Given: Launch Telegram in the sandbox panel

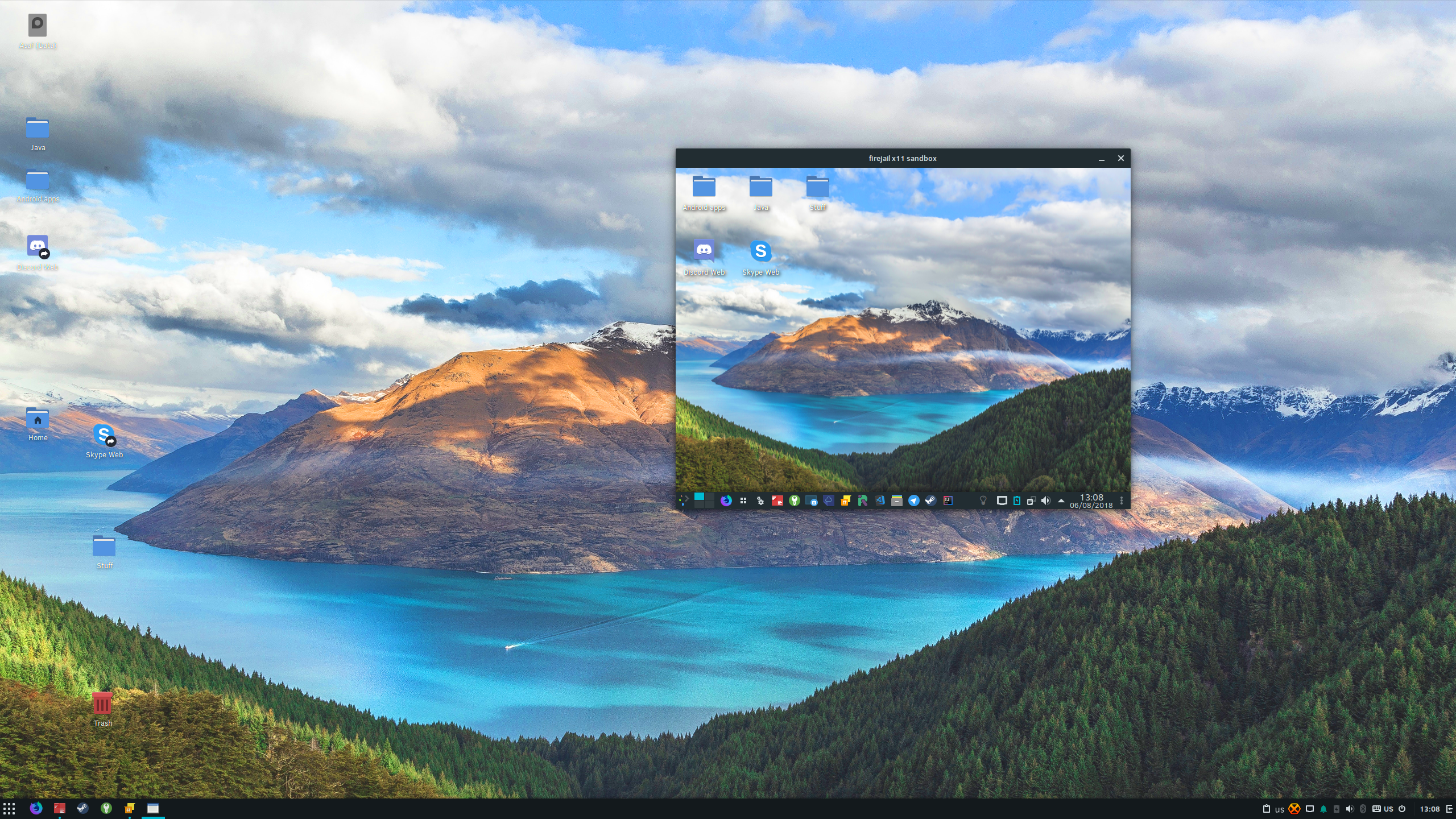Looking at the screenshot, I should [914, 500].
